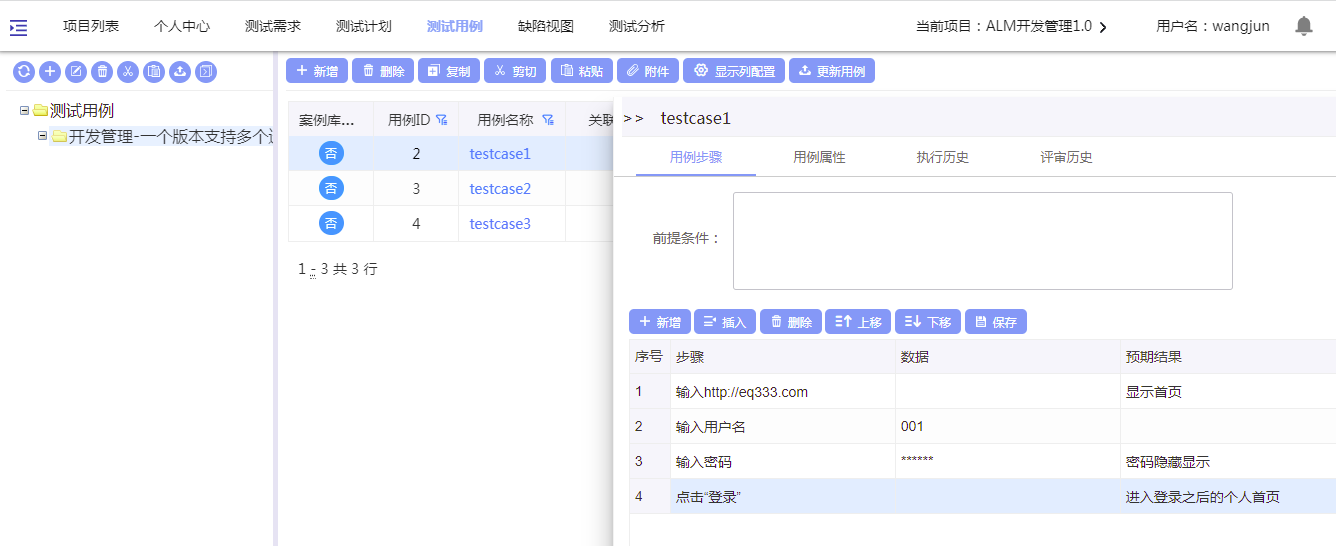Click the 保存 button for test steps

[x=995, y=322]
